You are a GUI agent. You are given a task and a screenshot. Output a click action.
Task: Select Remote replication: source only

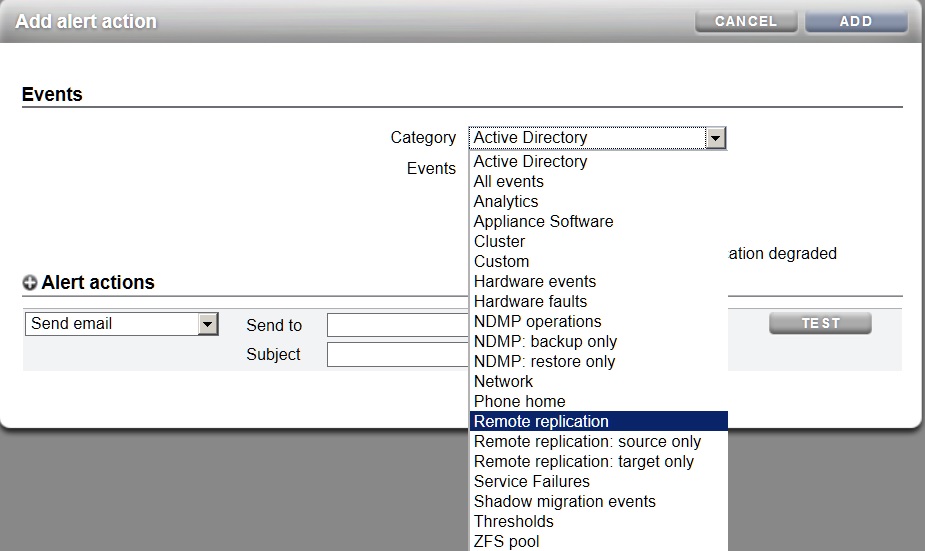pos(599,441)
